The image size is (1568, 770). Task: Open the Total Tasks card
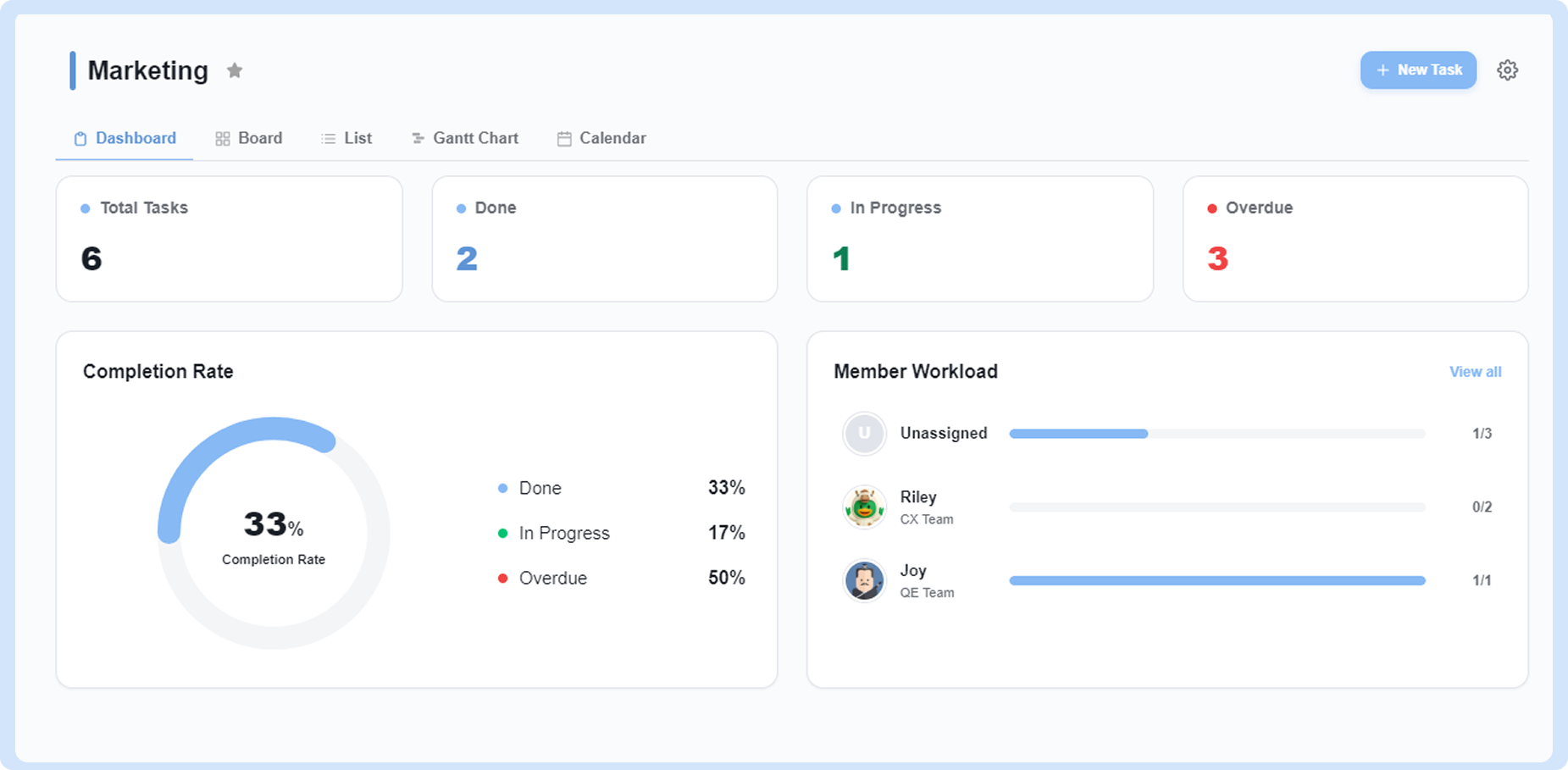tap(229, 239)
